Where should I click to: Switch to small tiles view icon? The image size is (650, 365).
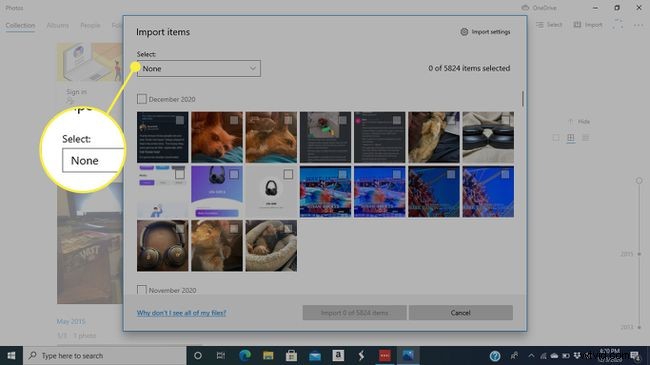(586, 138)
